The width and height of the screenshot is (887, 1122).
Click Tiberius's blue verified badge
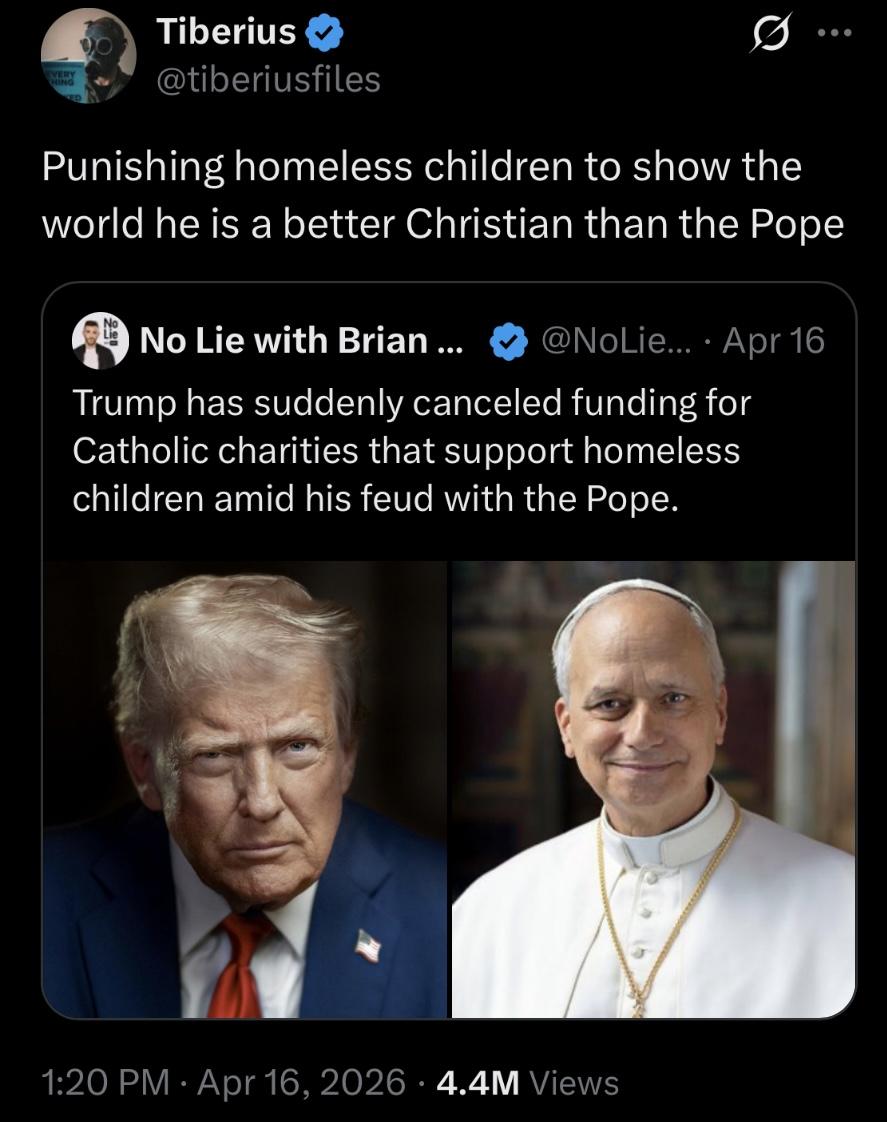coord(325,33)
